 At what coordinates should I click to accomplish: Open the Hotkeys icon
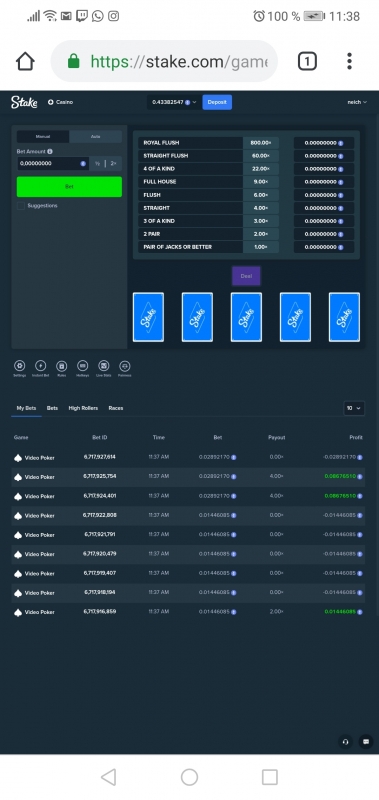pyautogui.click(x=82, y=366)
